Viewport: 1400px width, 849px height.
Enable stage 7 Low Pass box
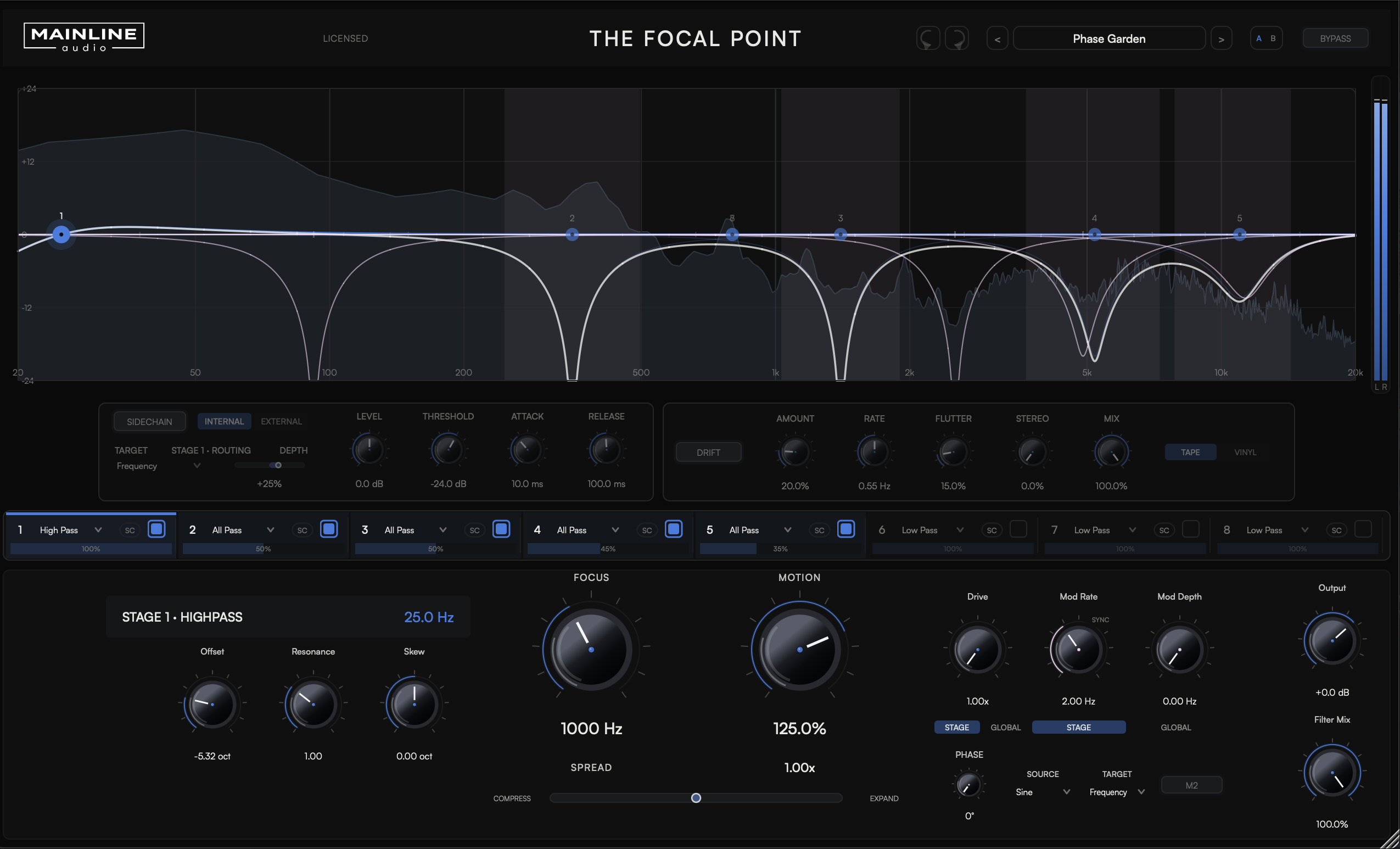[1190, 529]
